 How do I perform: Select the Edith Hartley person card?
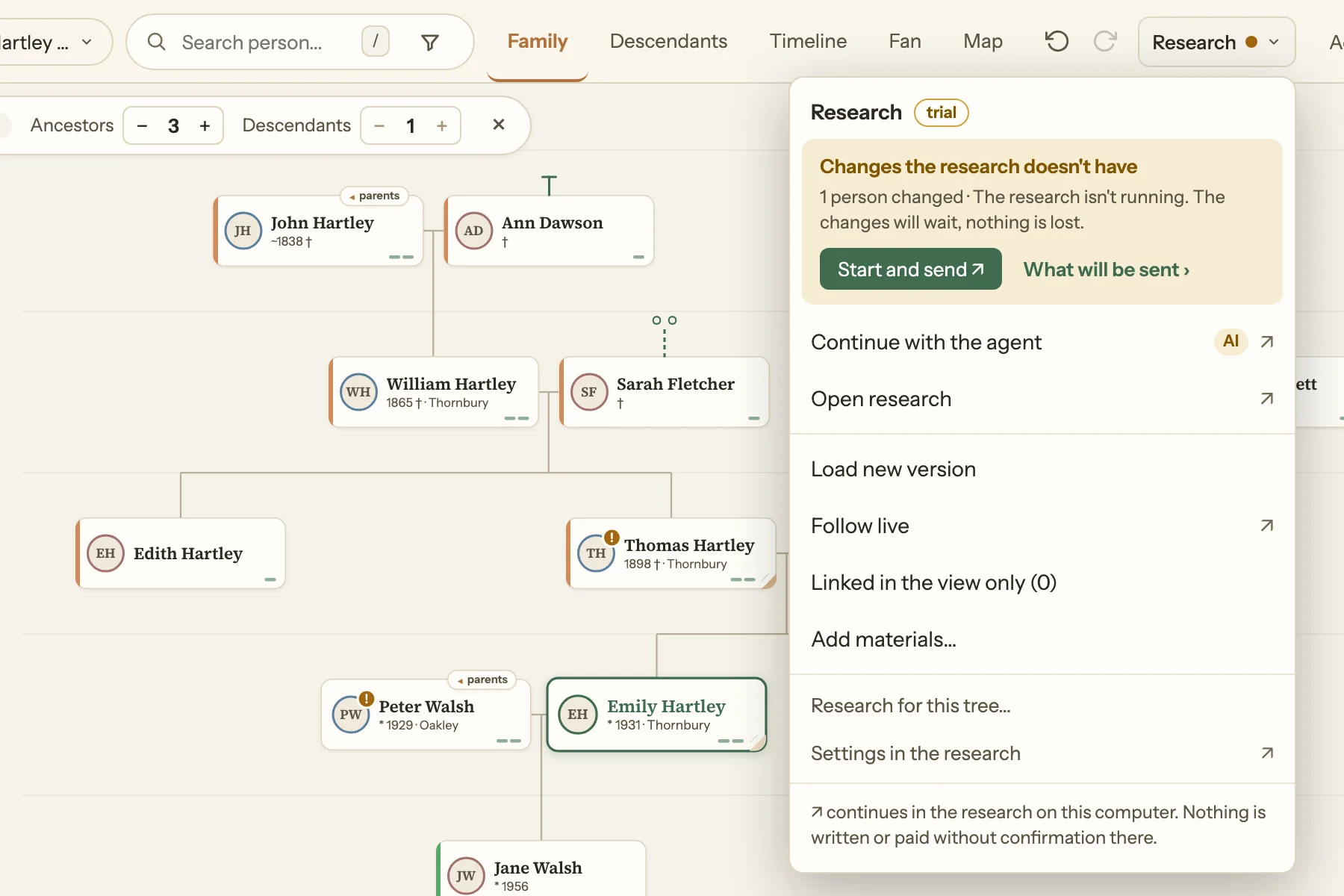[x=181, y=553]
